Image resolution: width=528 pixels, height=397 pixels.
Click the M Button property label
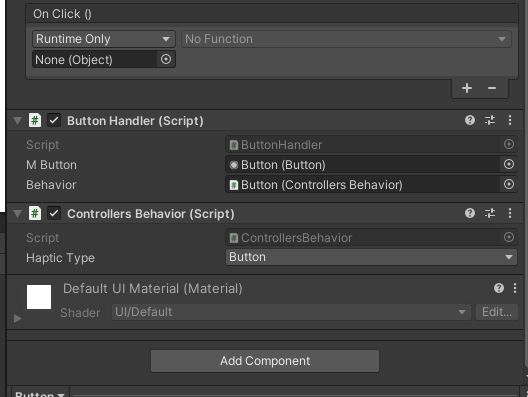coord(52,165)
